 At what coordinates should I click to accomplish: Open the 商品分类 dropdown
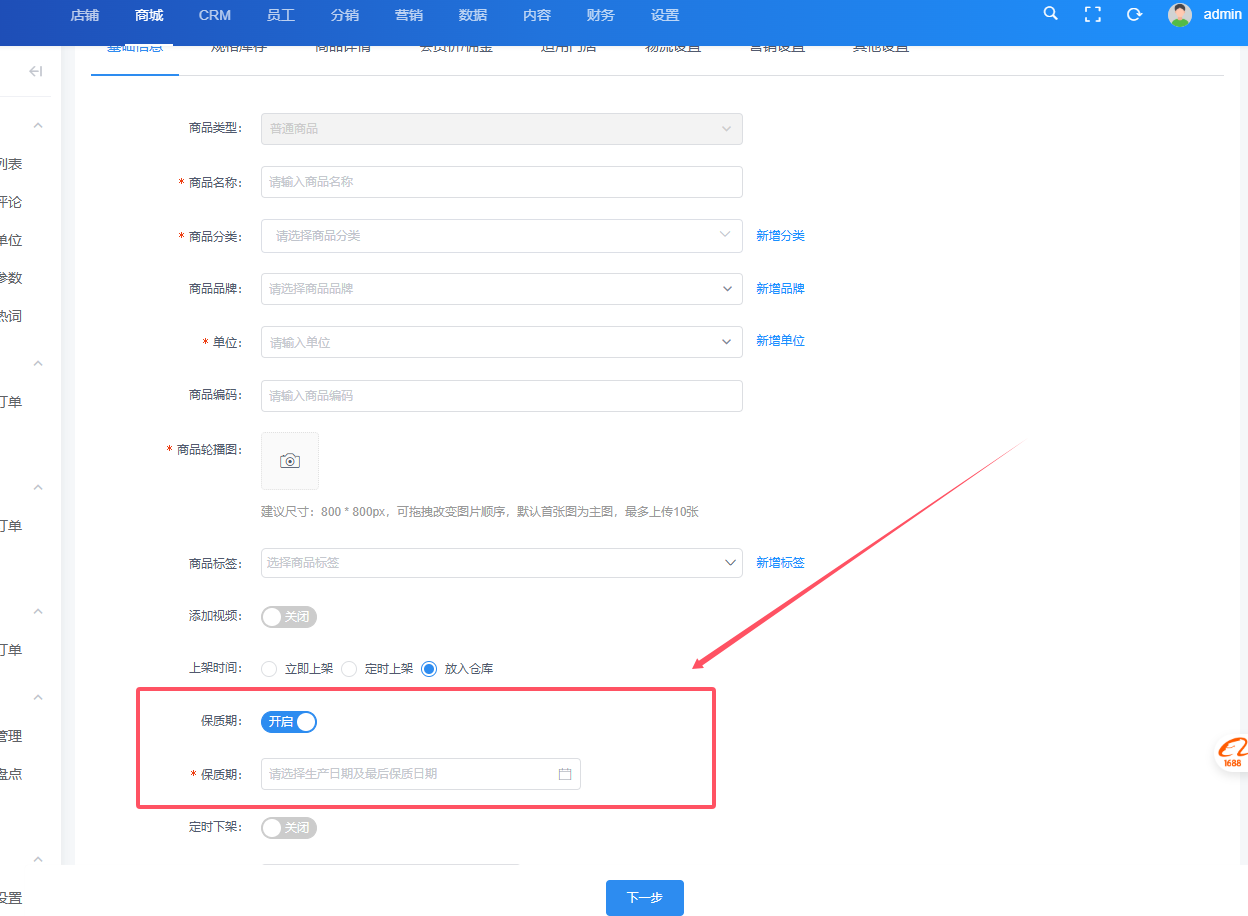point(501,236)
